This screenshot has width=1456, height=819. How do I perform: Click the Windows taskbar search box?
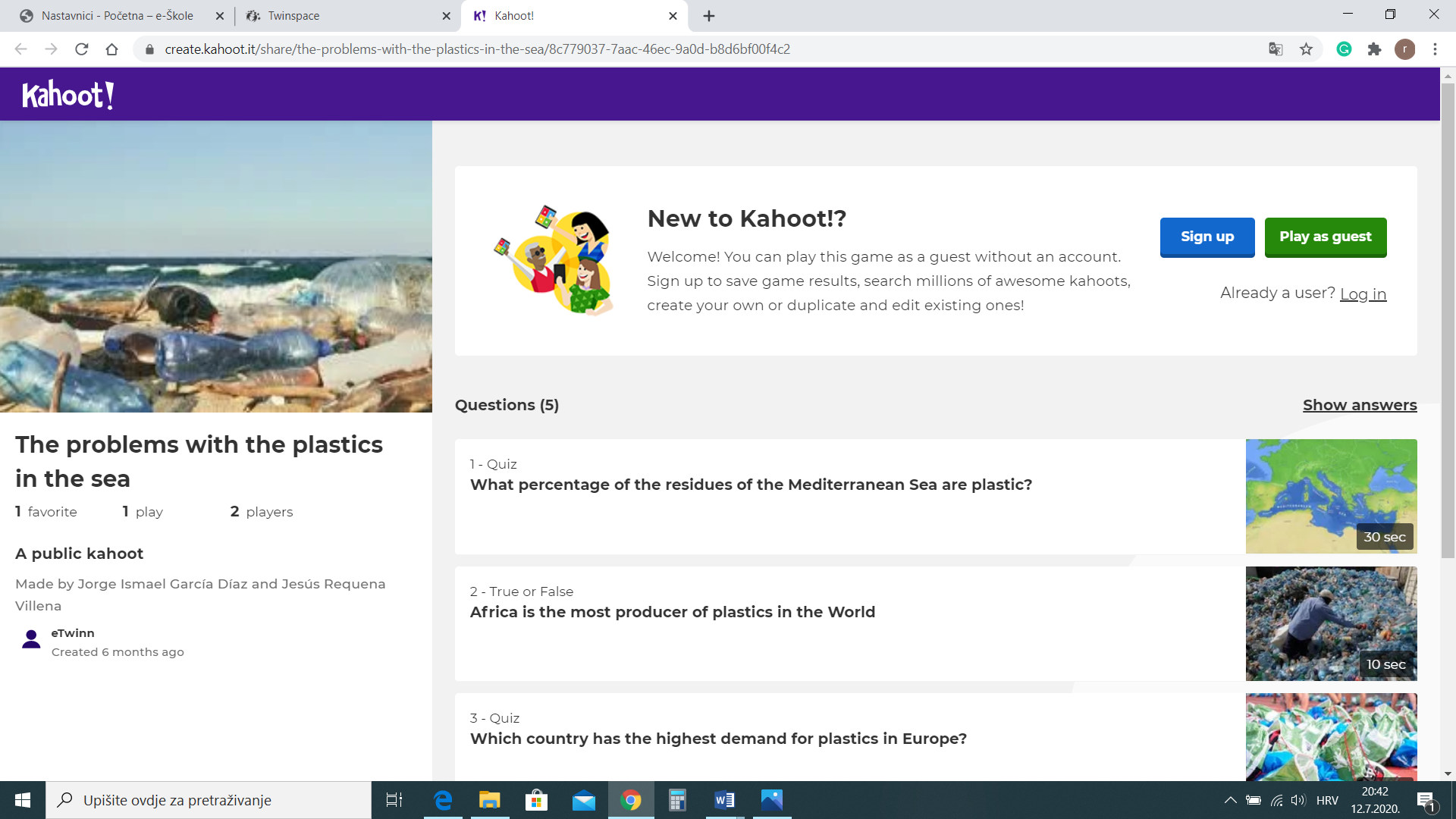[x=209, y=800]
